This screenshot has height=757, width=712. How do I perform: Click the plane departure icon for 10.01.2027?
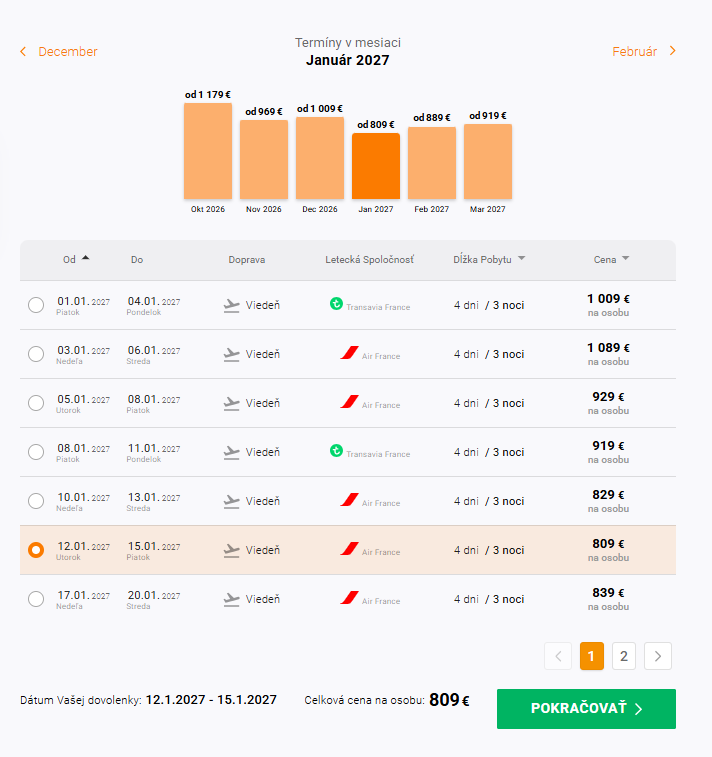(x=232, y=502)
